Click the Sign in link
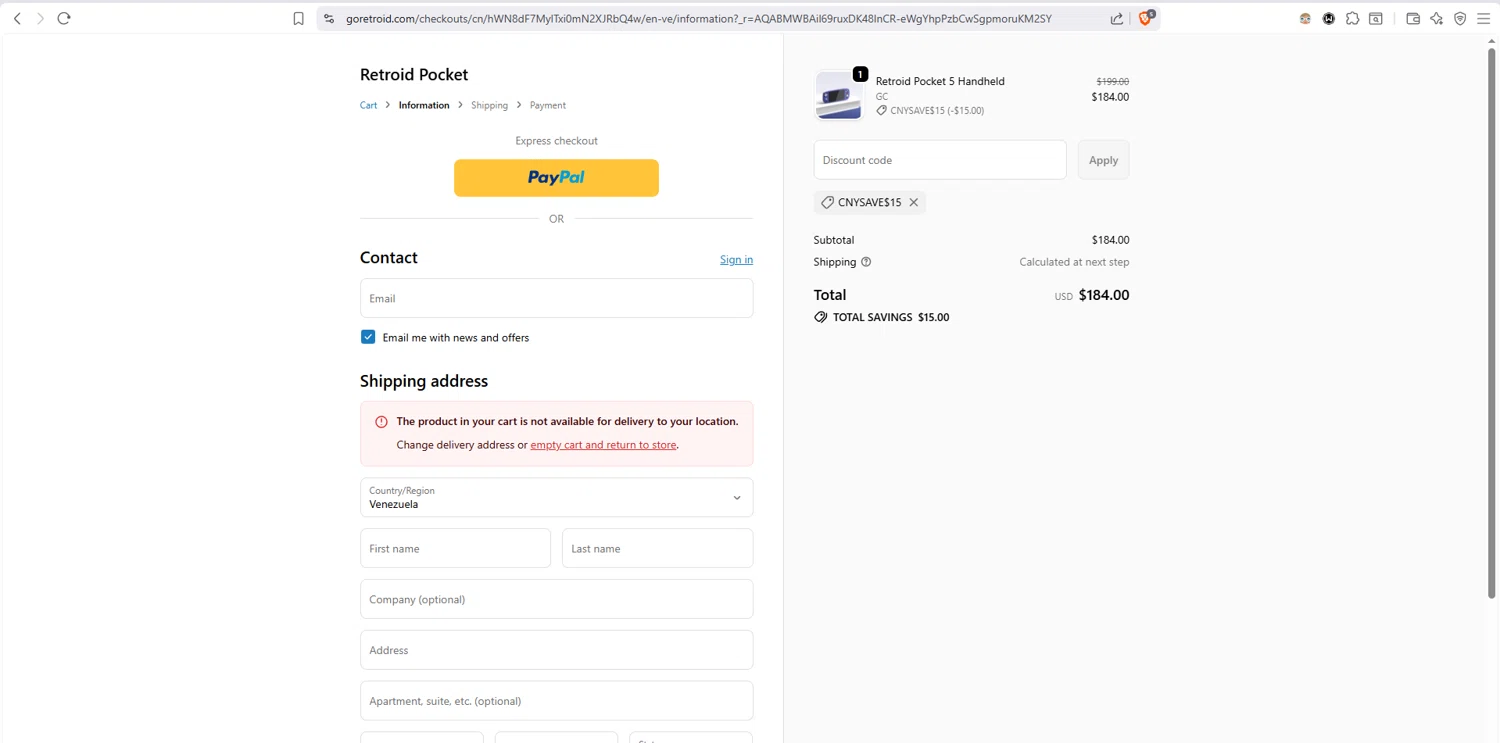 pyautogui.click(x=736, y=260)
